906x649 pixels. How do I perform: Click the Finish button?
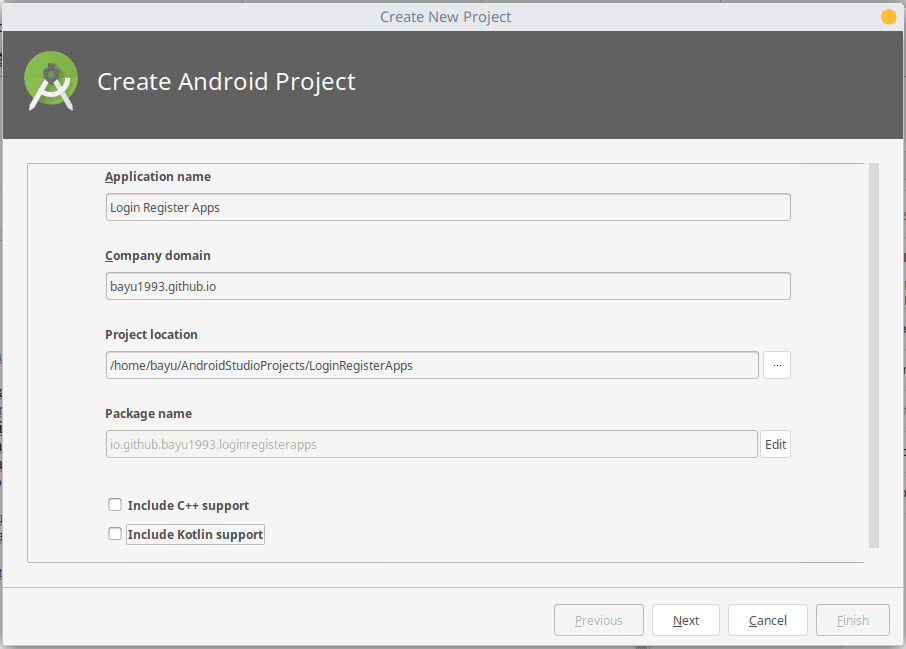point(852,620)
